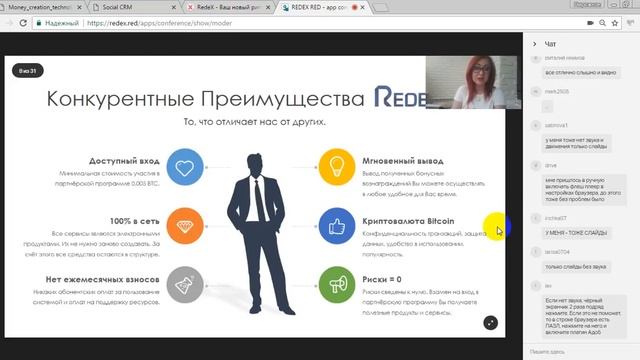Screen dimensions: 640x360
Task: Click the blue heart icon circle
Action: (x=185, y=167)
